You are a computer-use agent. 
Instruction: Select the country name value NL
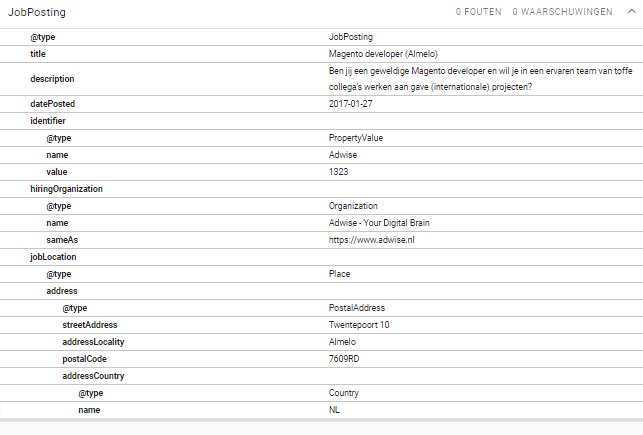(x=335, y=410)
